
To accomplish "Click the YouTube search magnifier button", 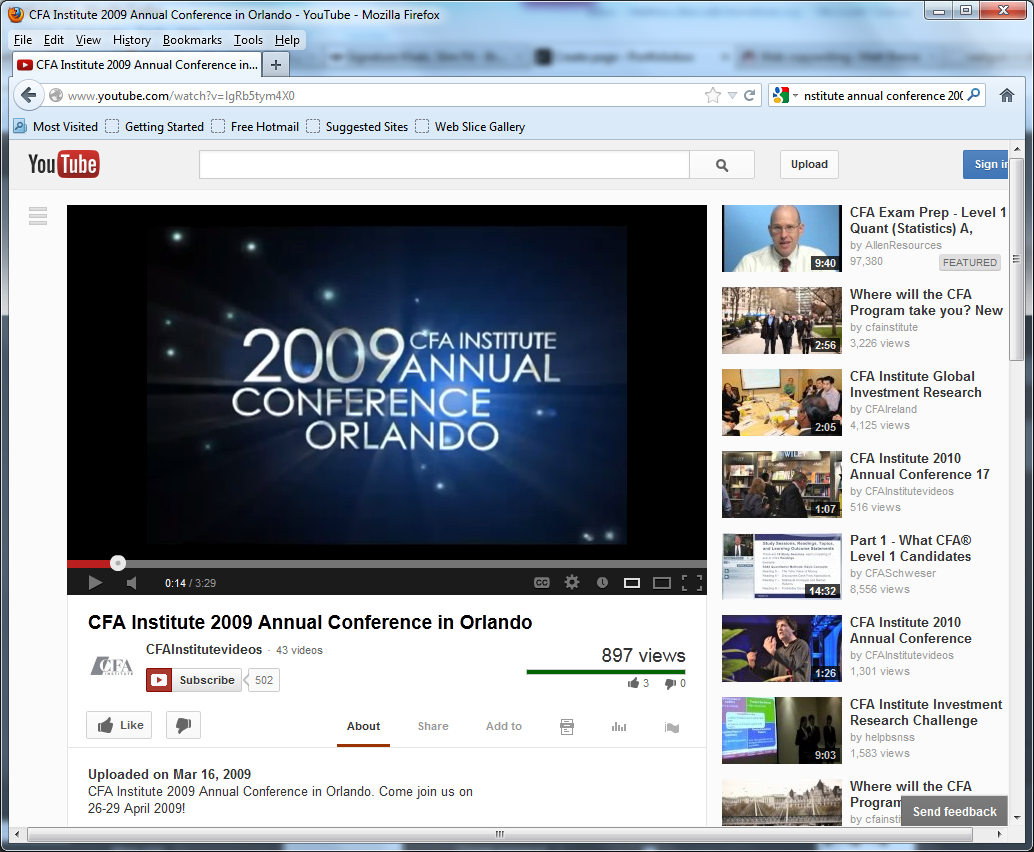I will tap(722, 165).
